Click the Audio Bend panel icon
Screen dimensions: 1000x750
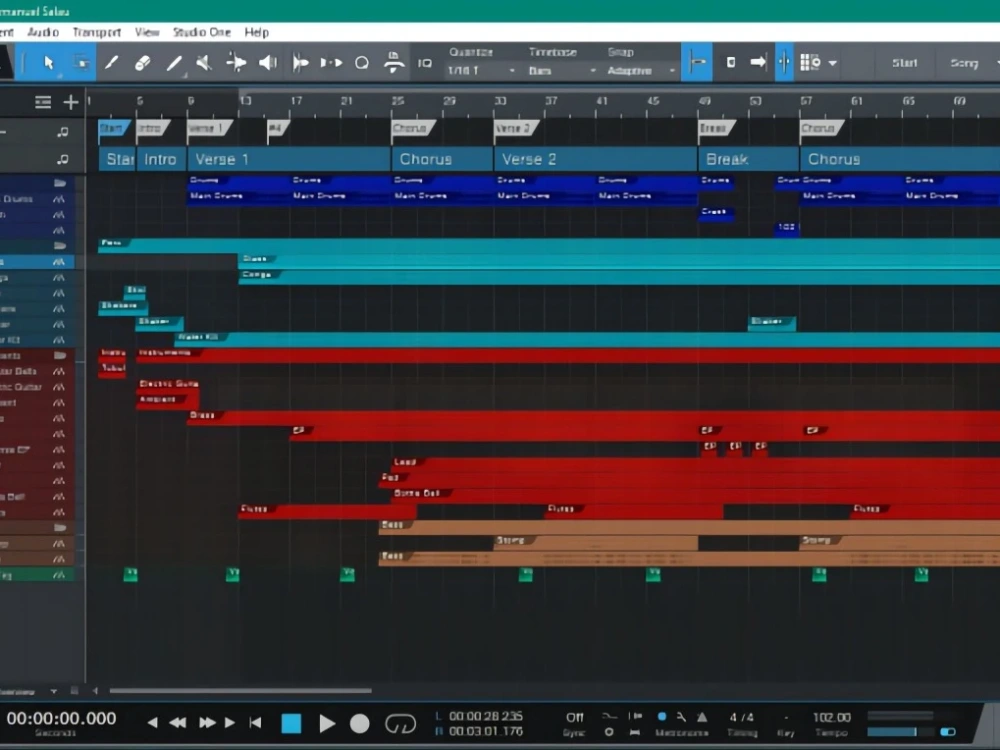(x=331, y=62)
